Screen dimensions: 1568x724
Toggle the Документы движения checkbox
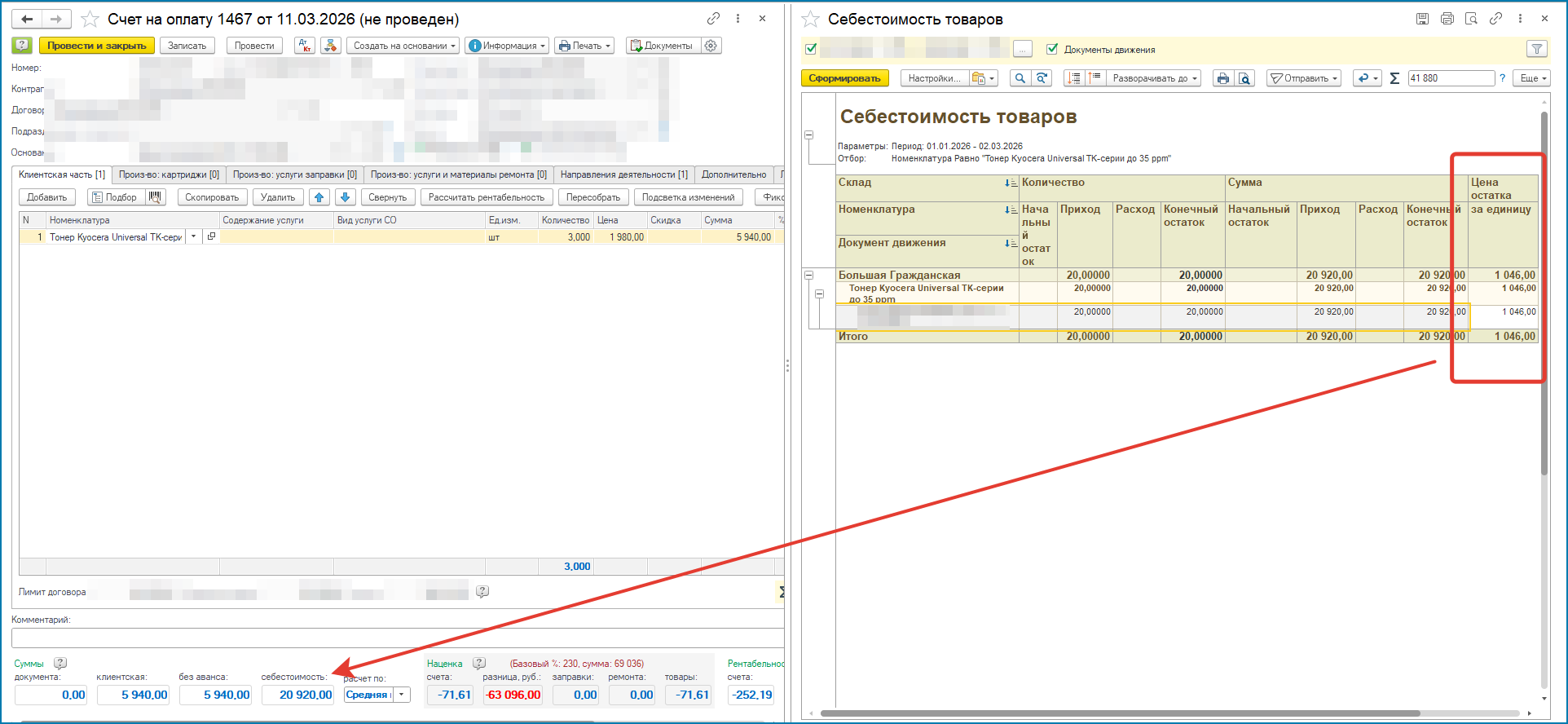[1052, 50]
